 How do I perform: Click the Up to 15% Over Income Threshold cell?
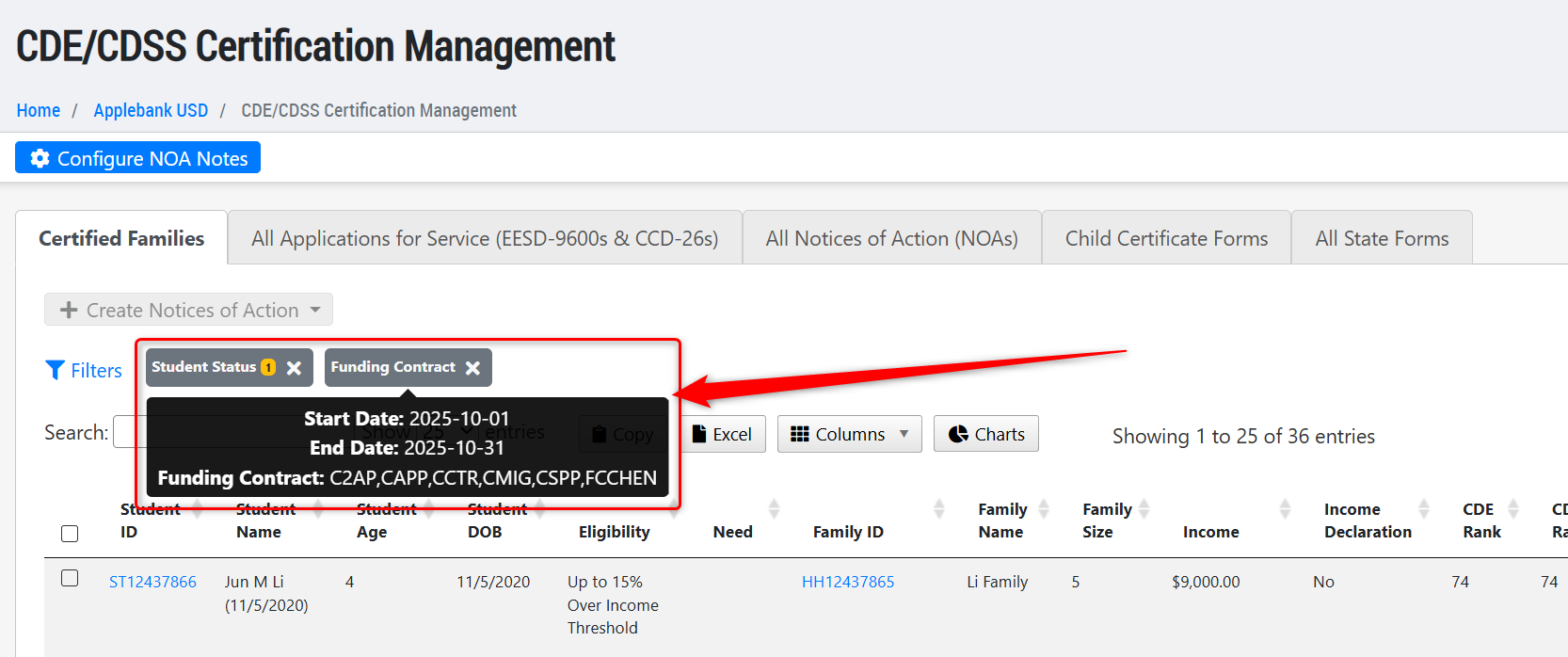(613, 604)
